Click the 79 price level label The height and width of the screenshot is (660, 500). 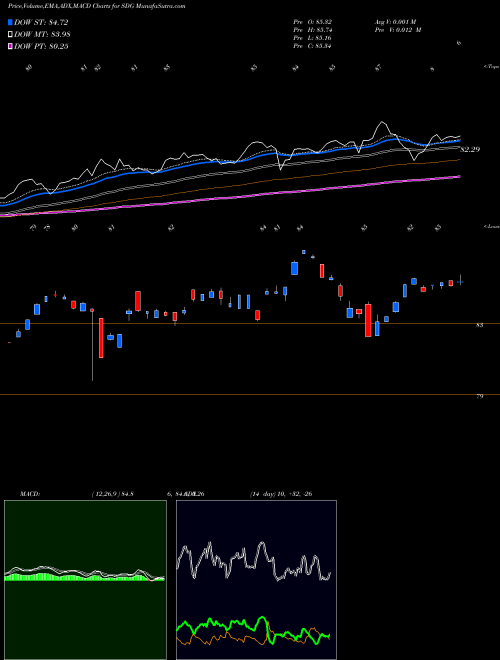(x=479, y=397)
